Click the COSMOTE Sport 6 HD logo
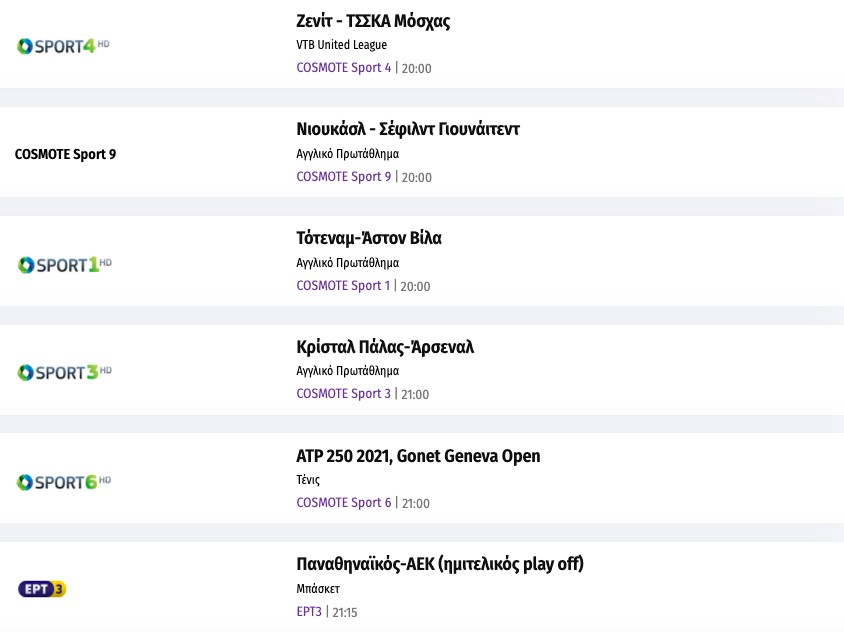The height and width of the screenshot is (632, 844). (64, 481)
